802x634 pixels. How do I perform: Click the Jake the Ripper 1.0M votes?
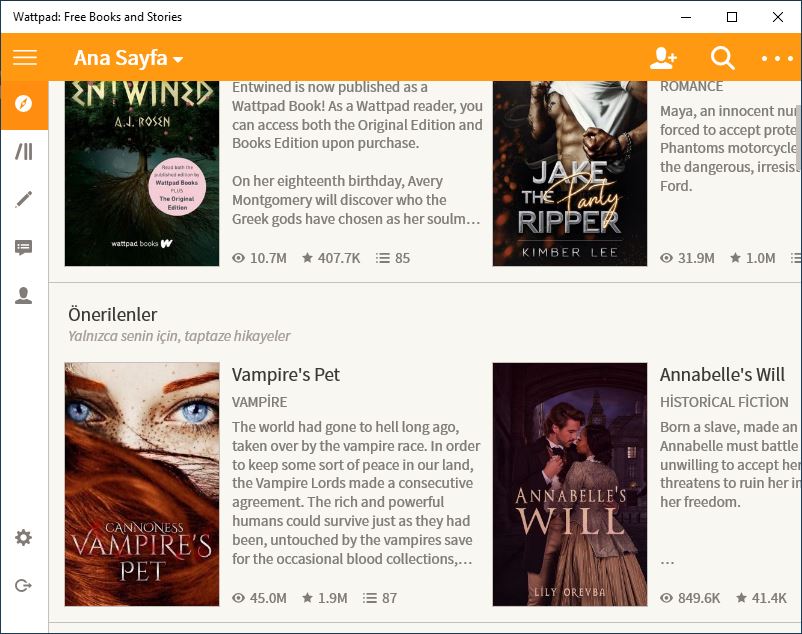pos(752,258)
